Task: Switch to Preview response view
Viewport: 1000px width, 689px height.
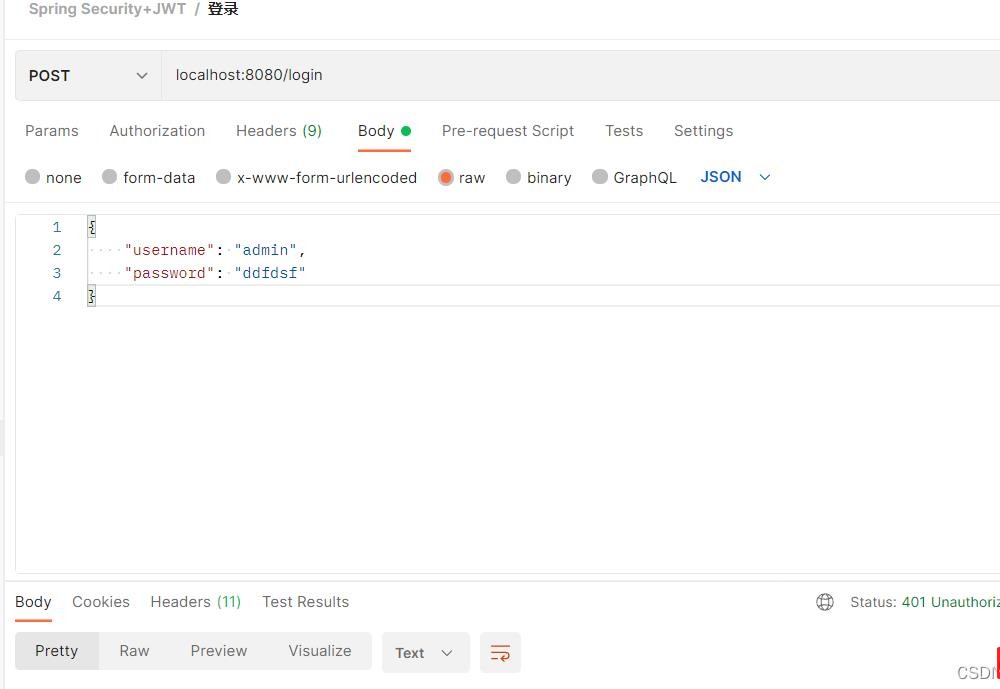Action: 219,651
